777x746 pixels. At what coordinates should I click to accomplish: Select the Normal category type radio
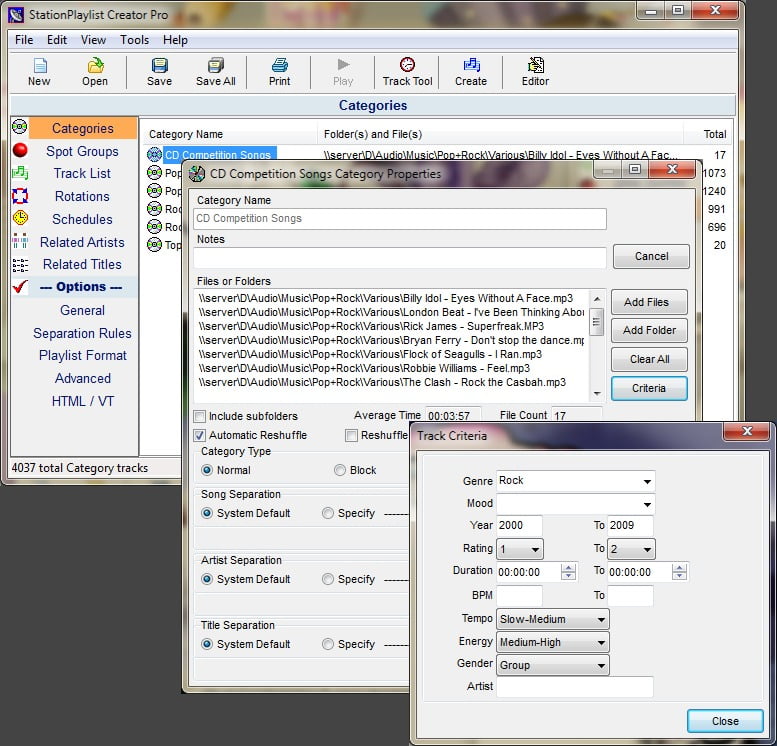pyautogui.click(x=207, y=470)
